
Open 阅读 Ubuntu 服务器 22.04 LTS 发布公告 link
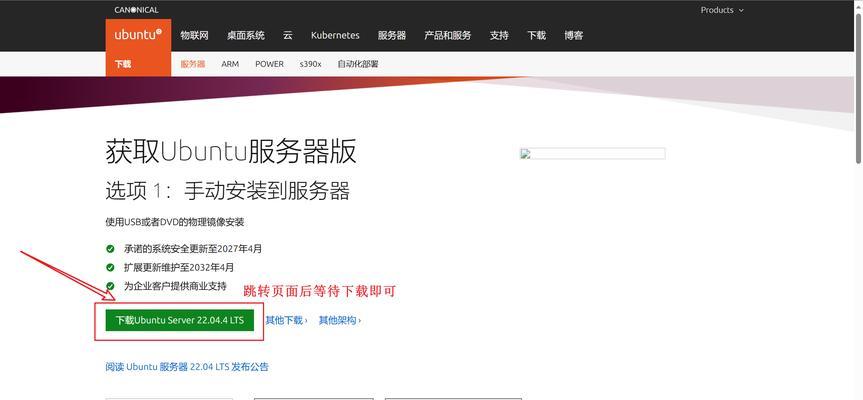[187, 367]
